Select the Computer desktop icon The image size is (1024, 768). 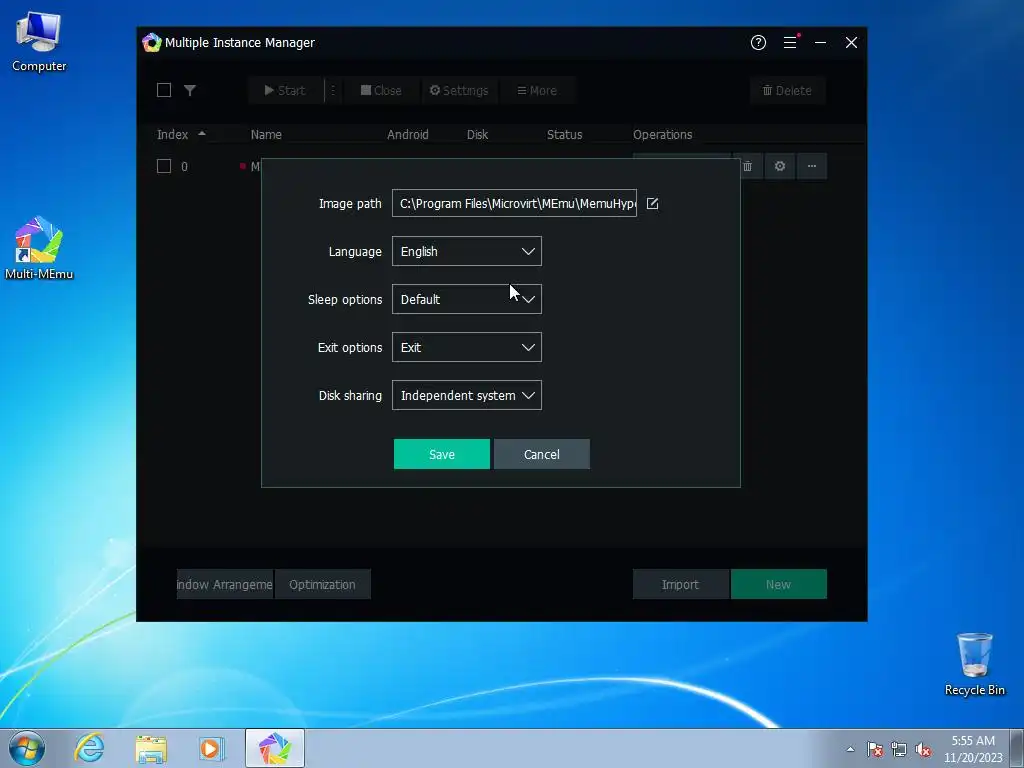click(x=39, y=42)
